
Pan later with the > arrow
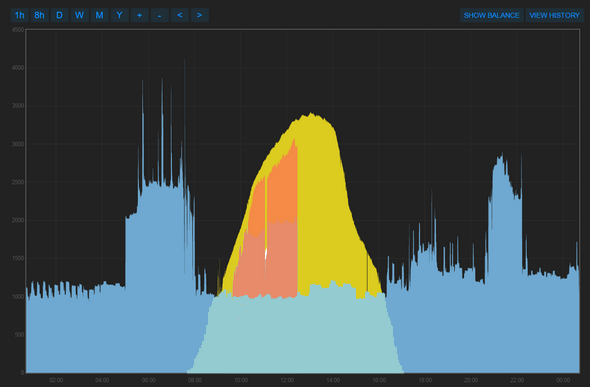click(x=200, y=15)
